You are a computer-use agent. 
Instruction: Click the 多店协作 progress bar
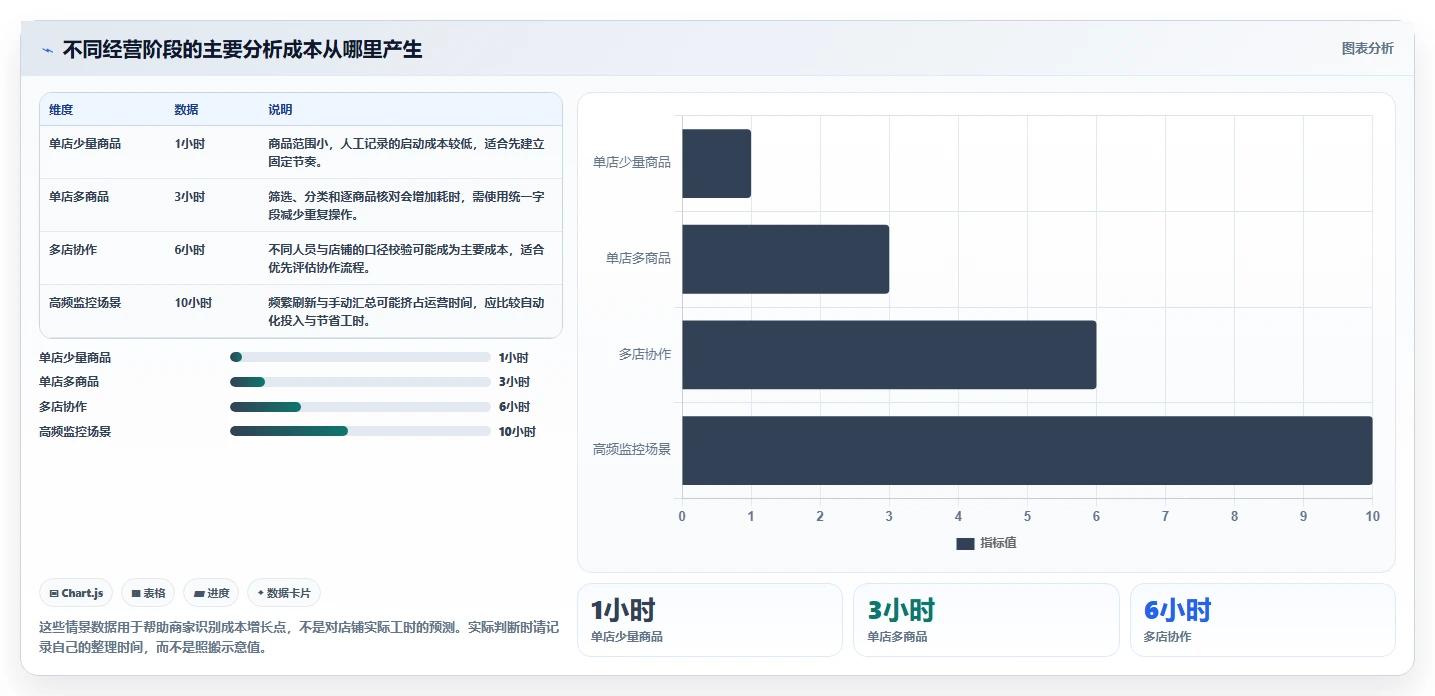coord(360,407)
